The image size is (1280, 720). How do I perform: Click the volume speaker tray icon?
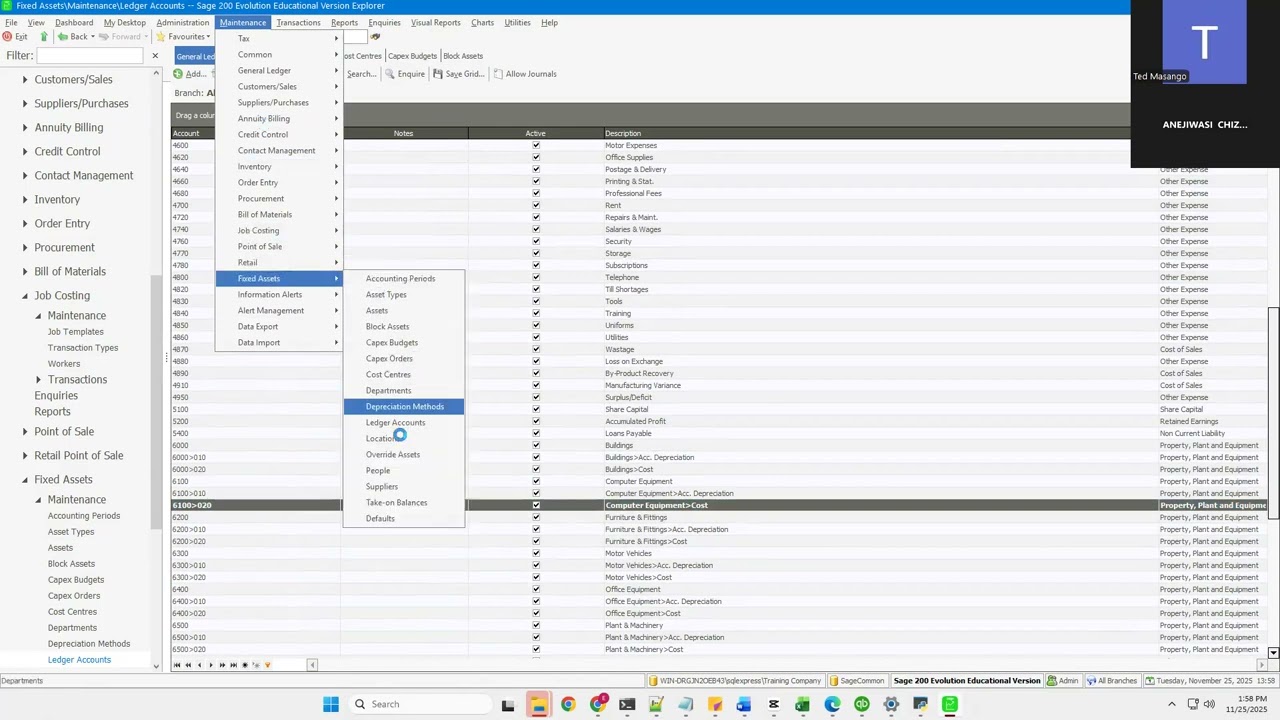(x=1210, y=704)
